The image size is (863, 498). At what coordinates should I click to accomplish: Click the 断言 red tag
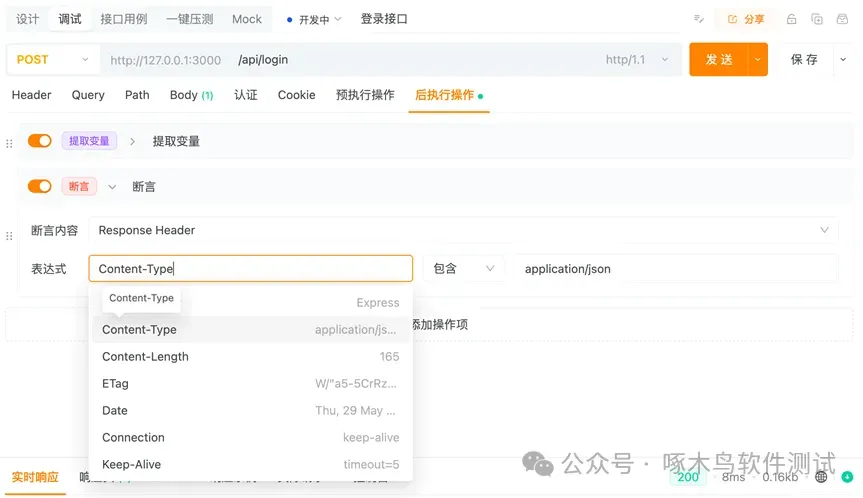pos(79,187)
